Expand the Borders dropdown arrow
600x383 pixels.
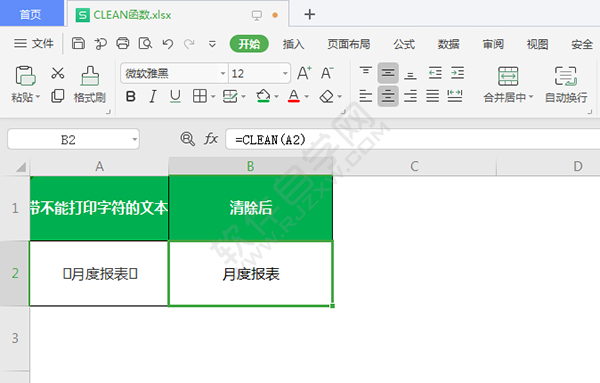[x=213, y=97]
